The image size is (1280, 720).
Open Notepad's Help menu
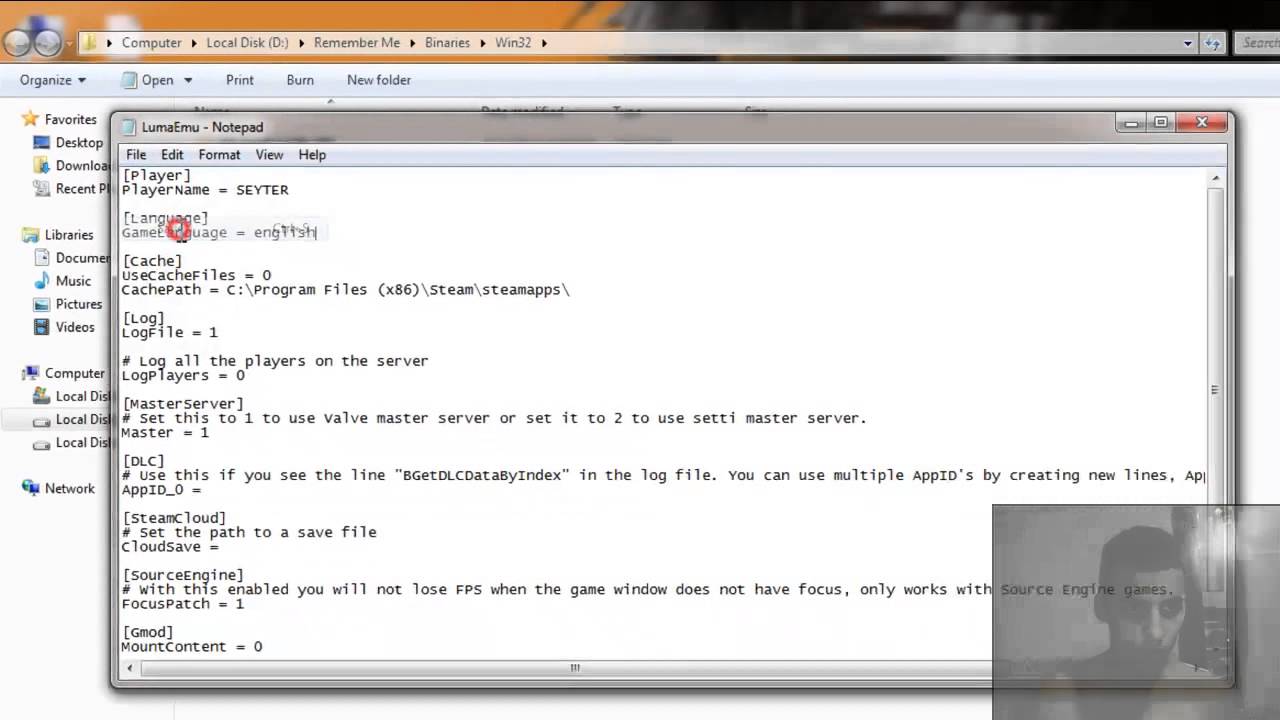(x=312, y=155)
